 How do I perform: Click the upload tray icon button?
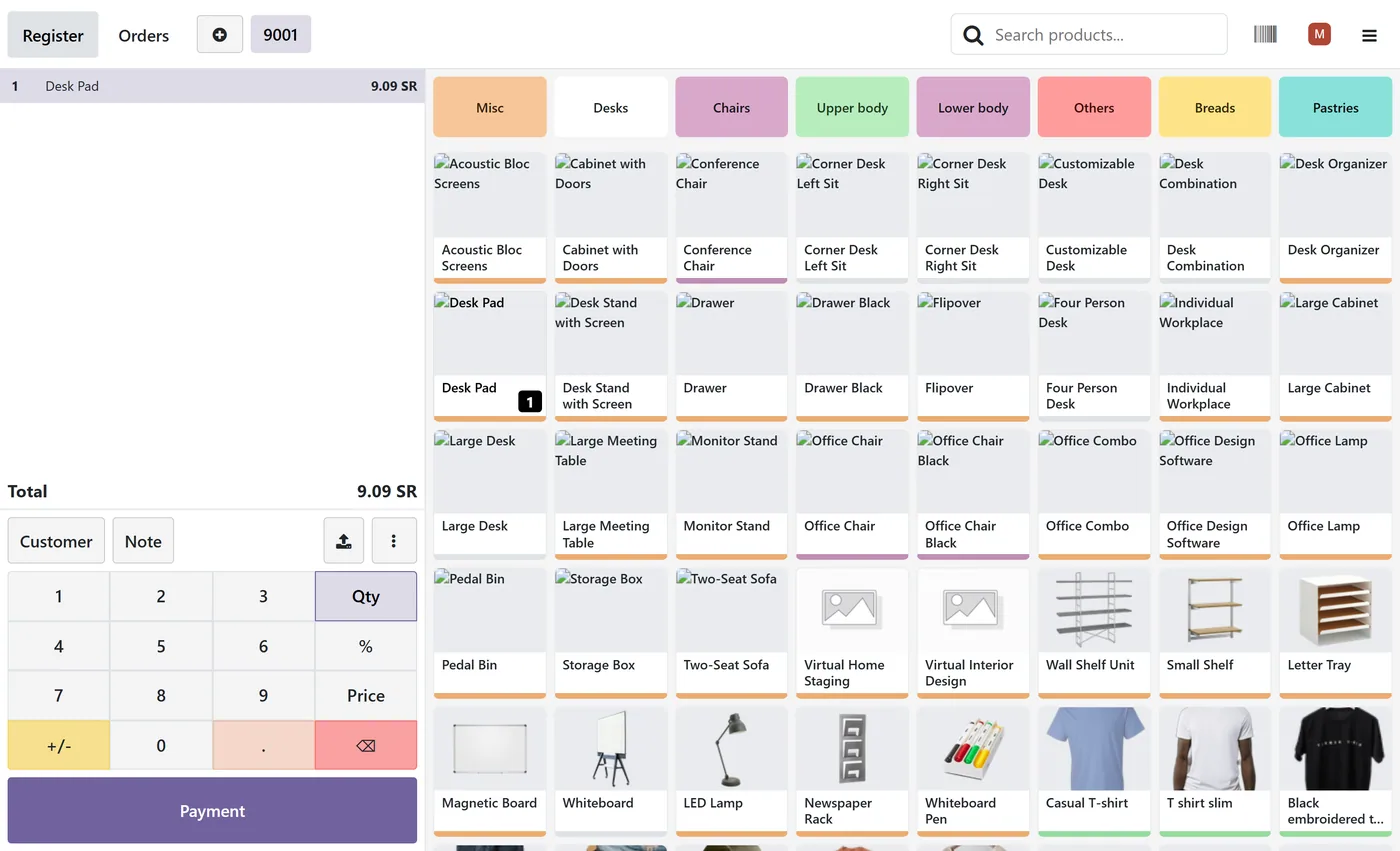point(344,541)
